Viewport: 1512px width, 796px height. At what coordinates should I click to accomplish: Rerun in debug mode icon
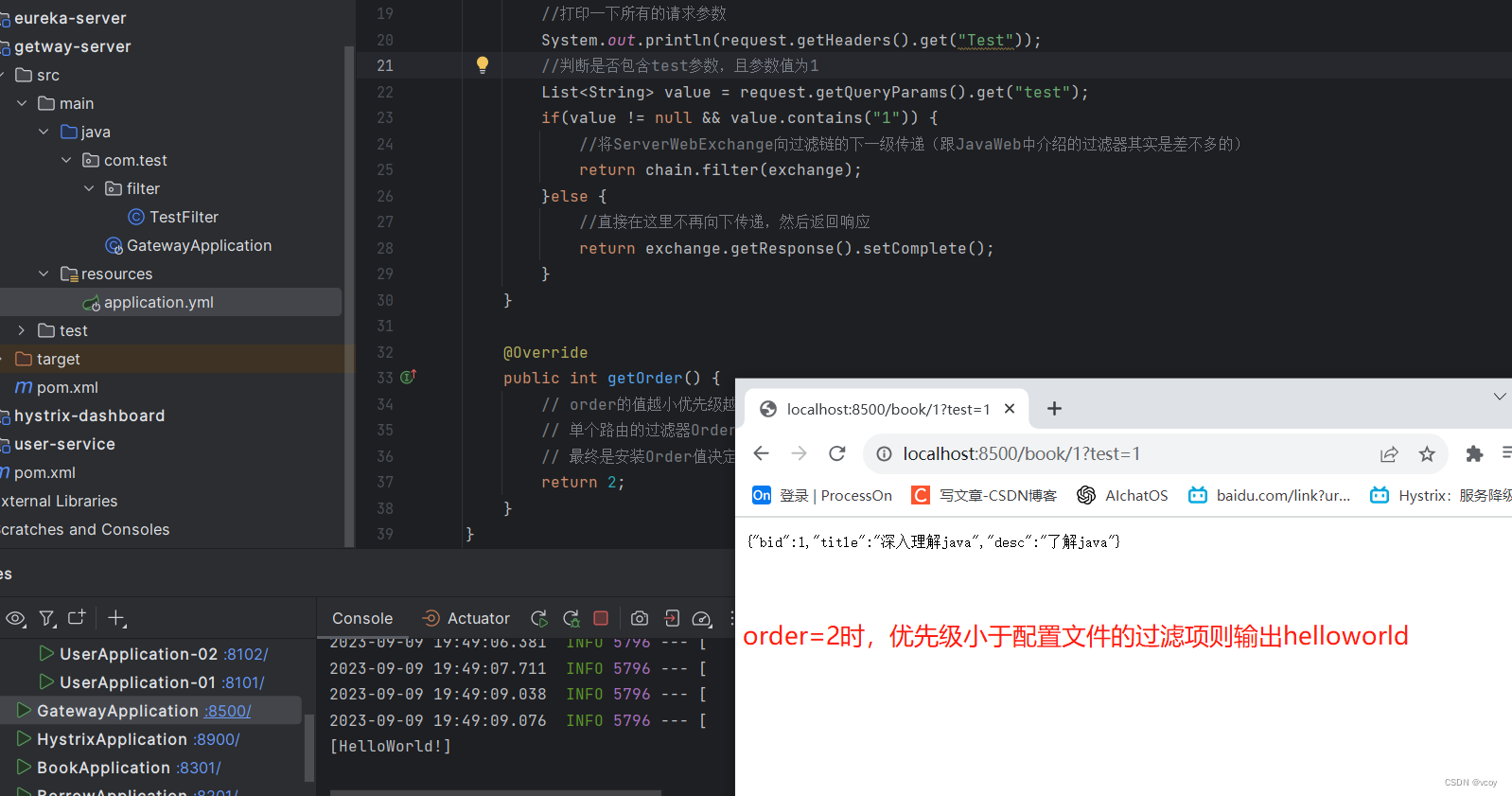click(x=571, y=618)
